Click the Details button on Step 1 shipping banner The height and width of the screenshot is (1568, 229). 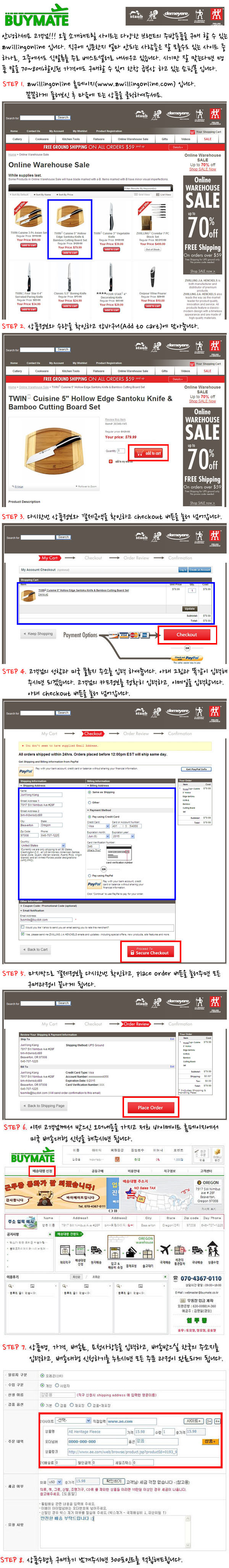(177, 147)
